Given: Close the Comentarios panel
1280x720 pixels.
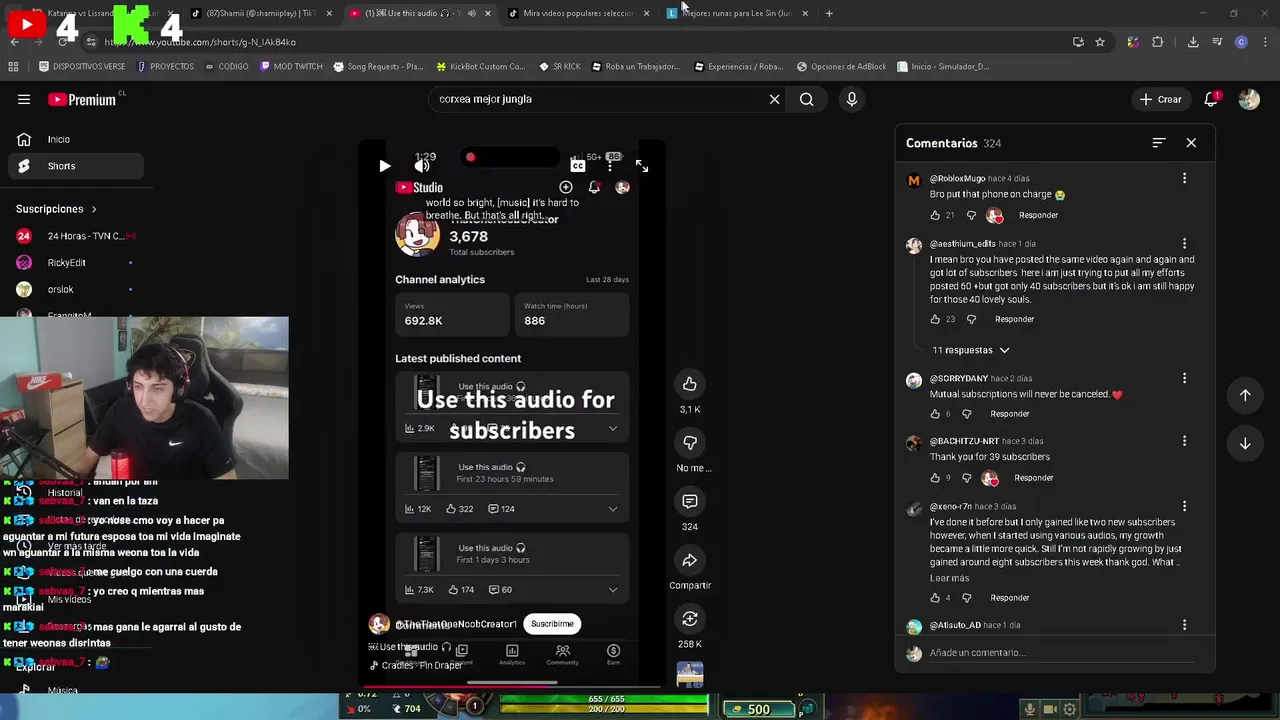Looking at the screenshot, I should [1191, 143].
